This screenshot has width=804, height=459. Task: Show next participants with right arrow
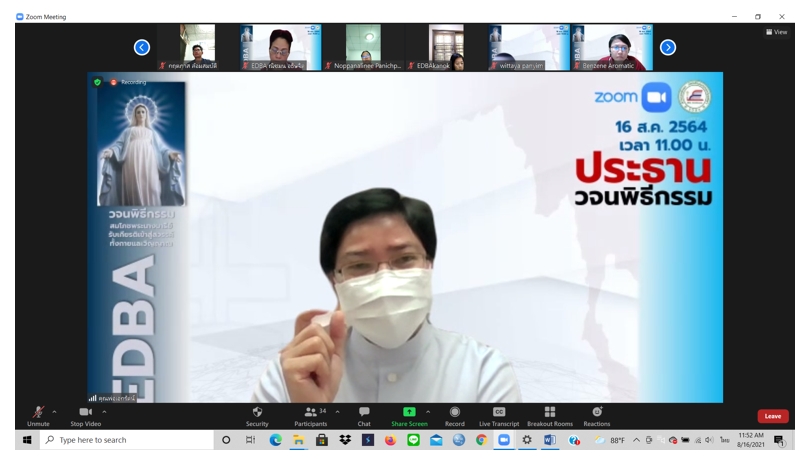[668, 48]
